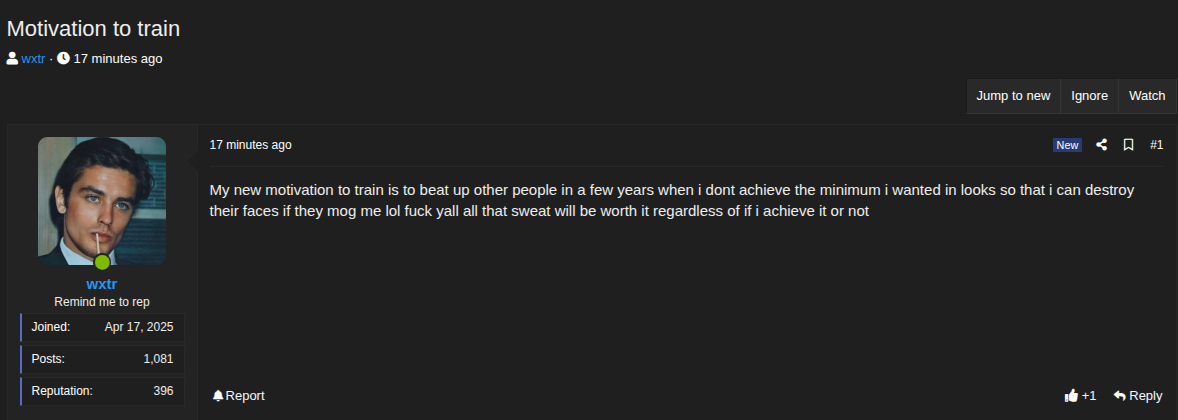Open wxtr username link under avatar
Screen dimensions: 1178x420
tap(101, 284)
